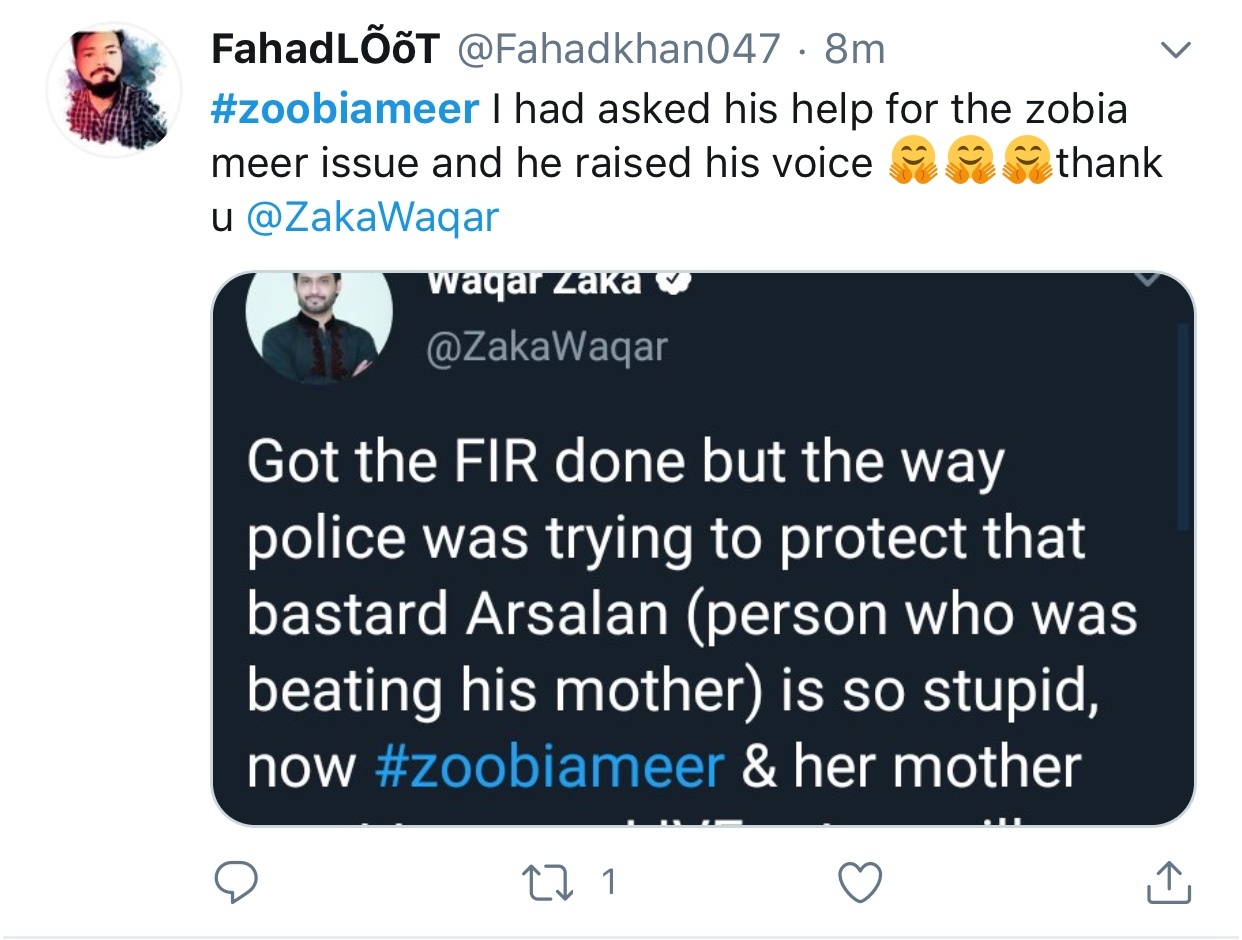Screen dimensions: 1242x940
Task: Click the scrollbar inside dark screenshot
Action: click(x=1185, y=427)
